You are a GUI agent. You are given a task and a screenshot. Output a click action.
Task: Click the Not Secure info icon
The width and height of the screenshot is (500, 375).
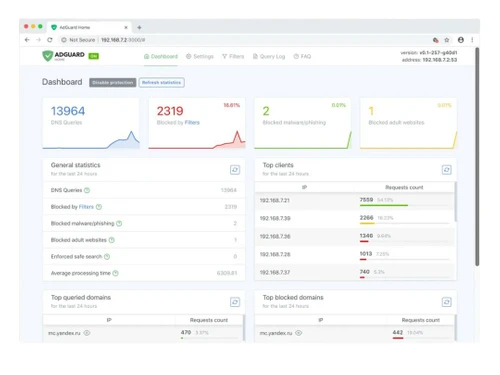[64, 40]
